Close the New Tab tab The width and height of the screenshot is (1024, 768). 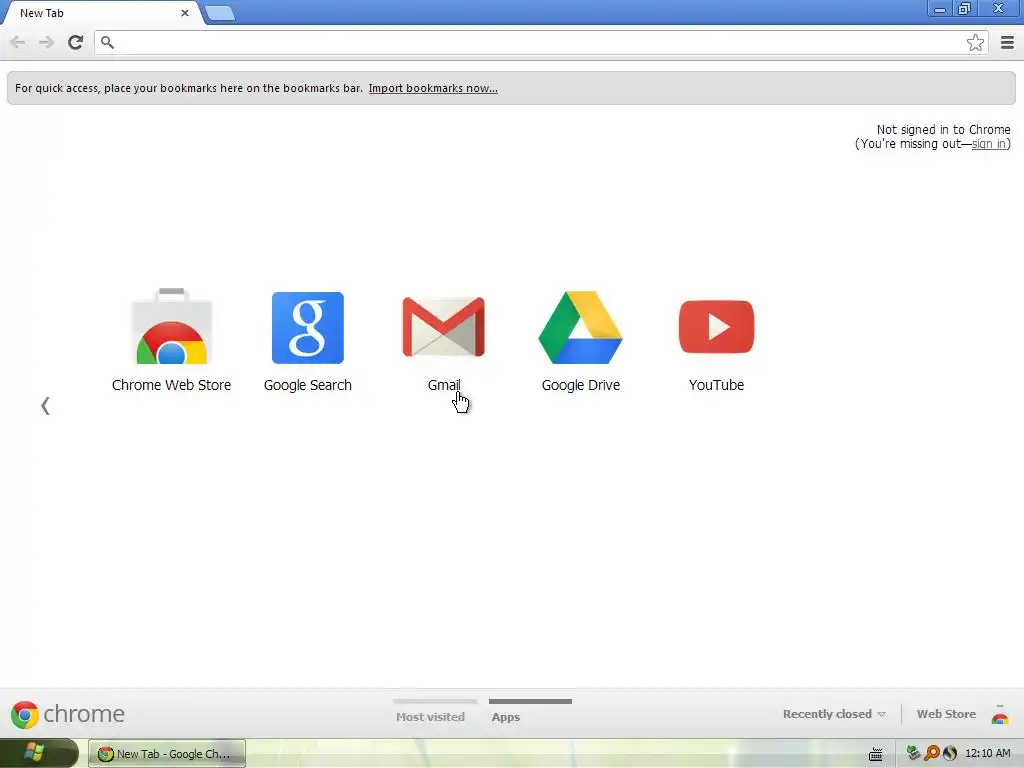185,13
